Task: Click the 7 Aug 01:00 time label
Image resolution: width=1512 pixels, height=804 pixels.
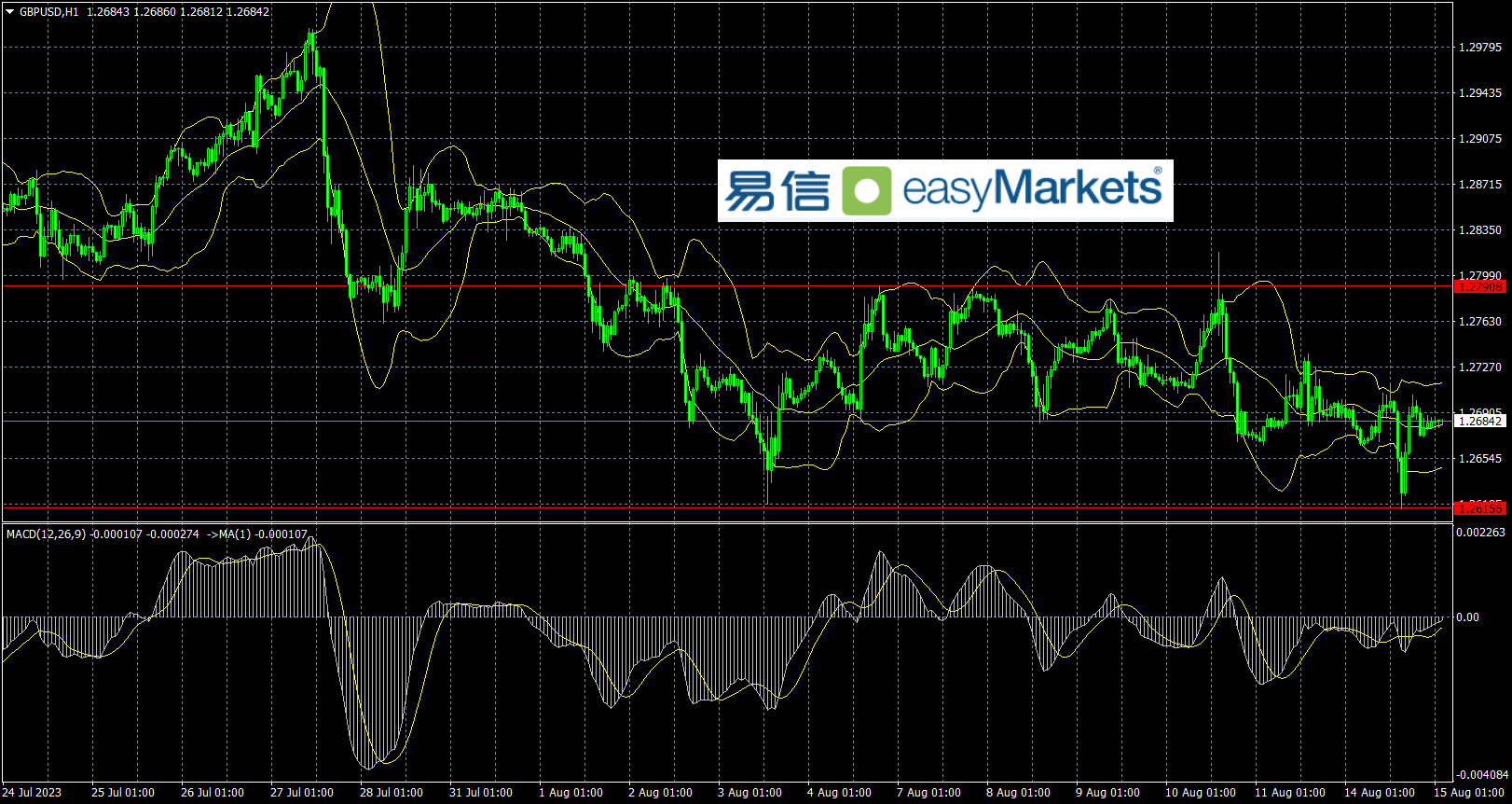Action: point(928,793)
